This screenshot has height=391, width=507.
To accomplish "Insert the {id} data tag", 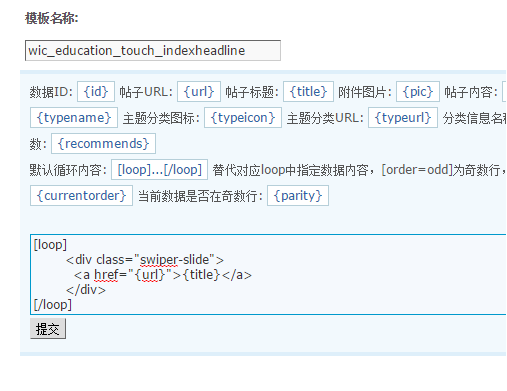I will click(x=96, y=91).
